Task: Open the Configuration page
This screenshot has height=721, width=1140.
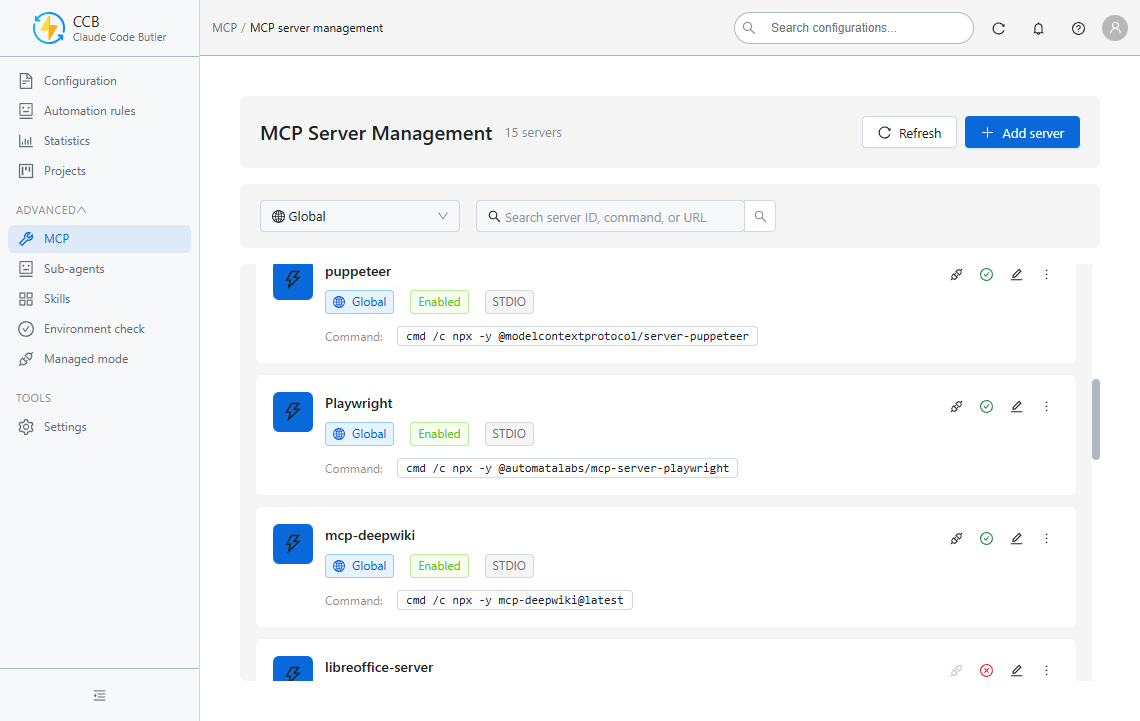Action: click(x=100, y=81)
